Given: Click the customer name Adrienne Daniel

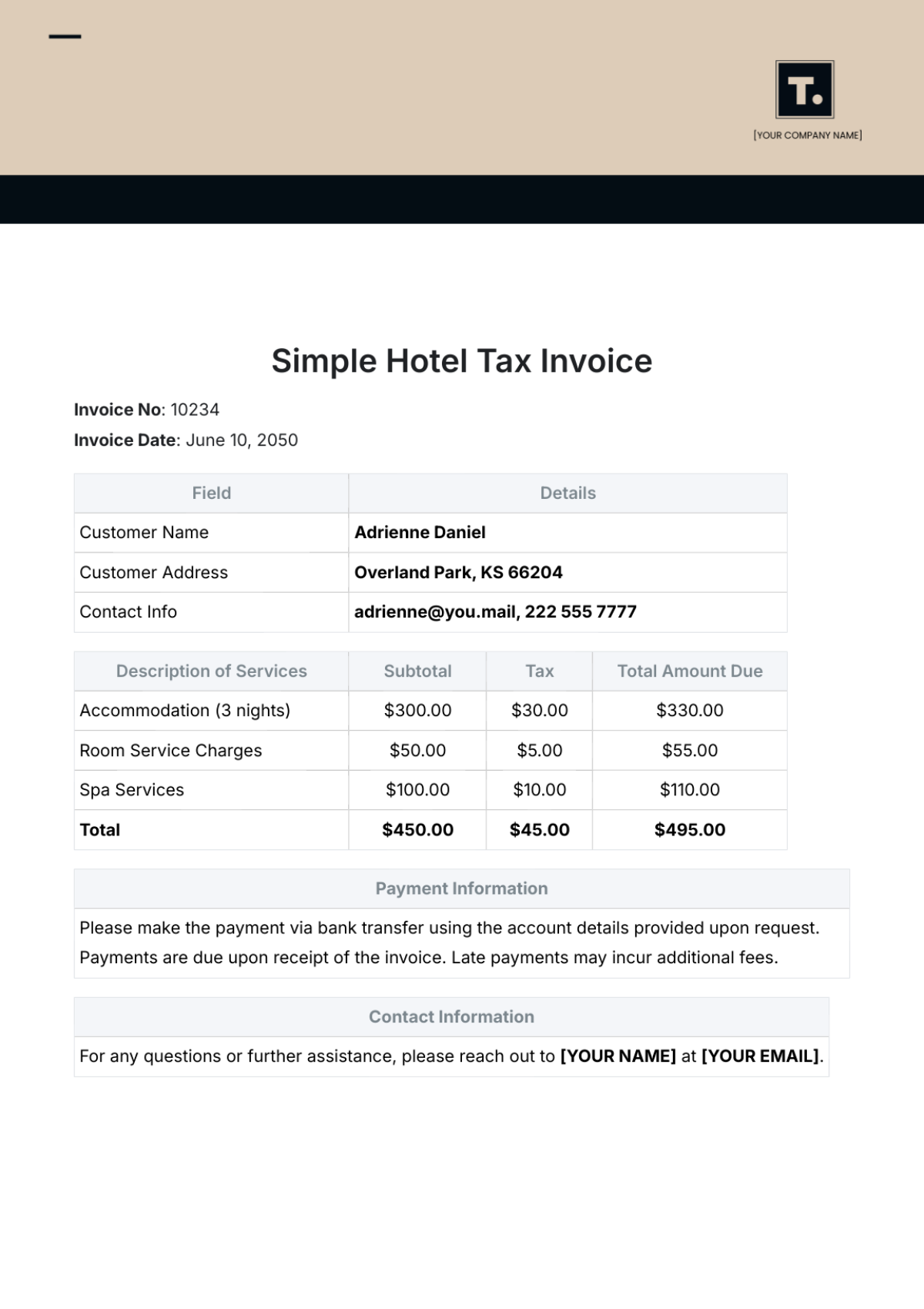Looking at the screenshot, I should 420,532.
